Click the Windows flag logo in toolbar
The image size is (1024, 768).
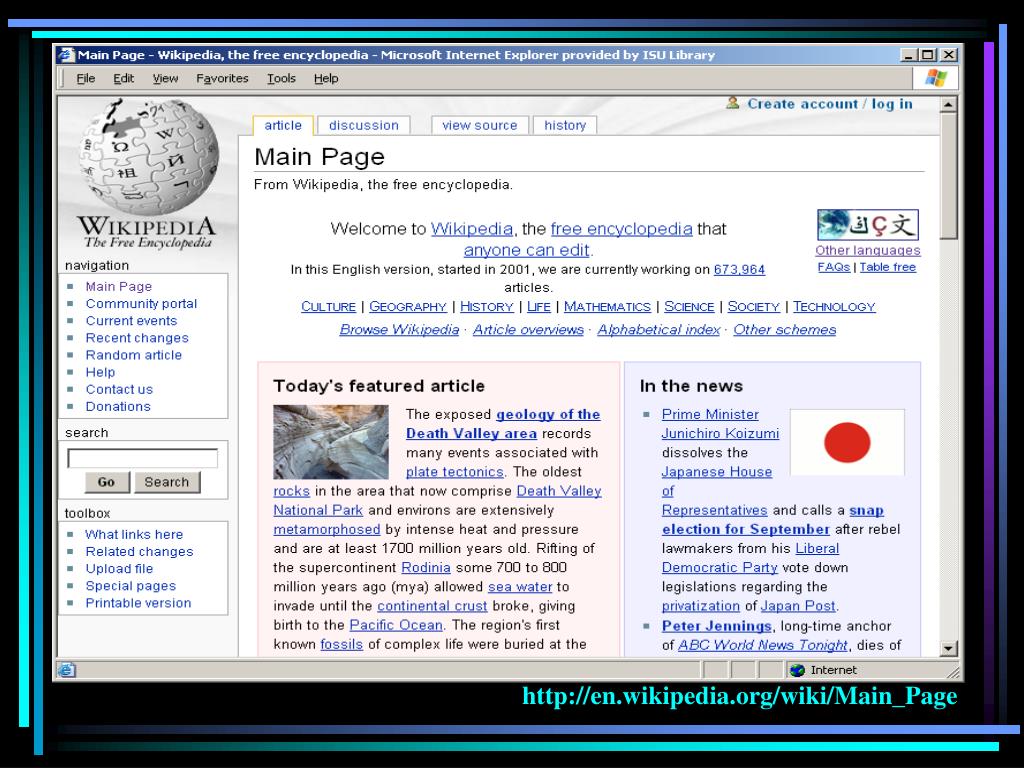(936, 78)
